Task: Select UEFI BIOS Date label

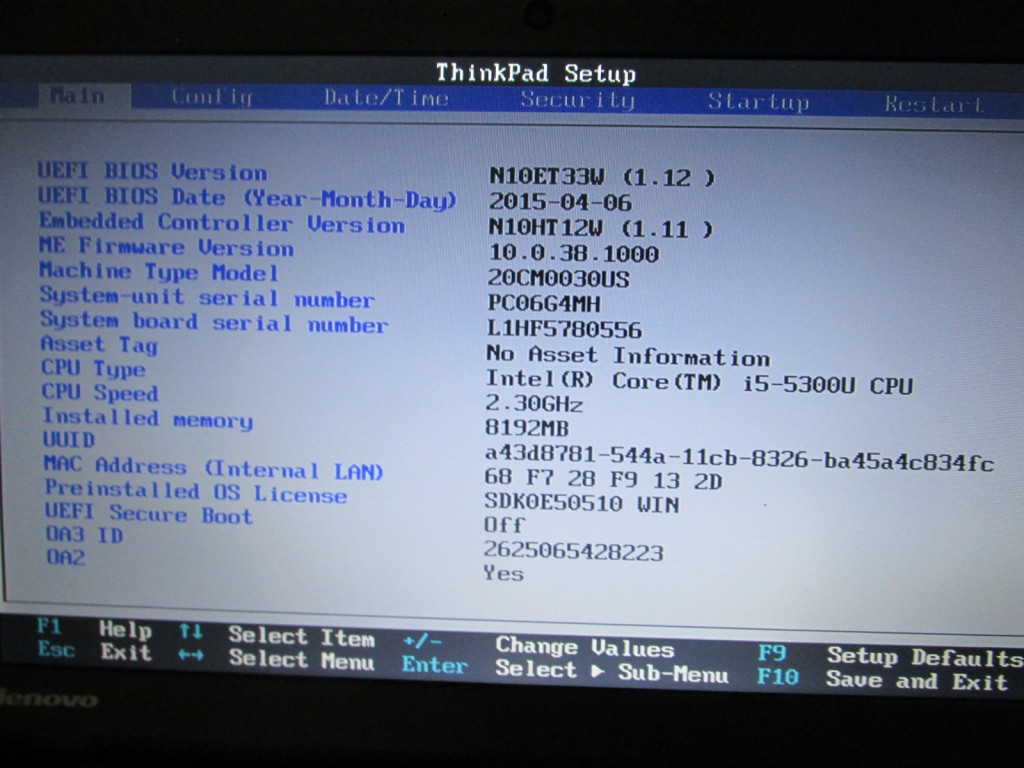Action: (x=247, y=197)
